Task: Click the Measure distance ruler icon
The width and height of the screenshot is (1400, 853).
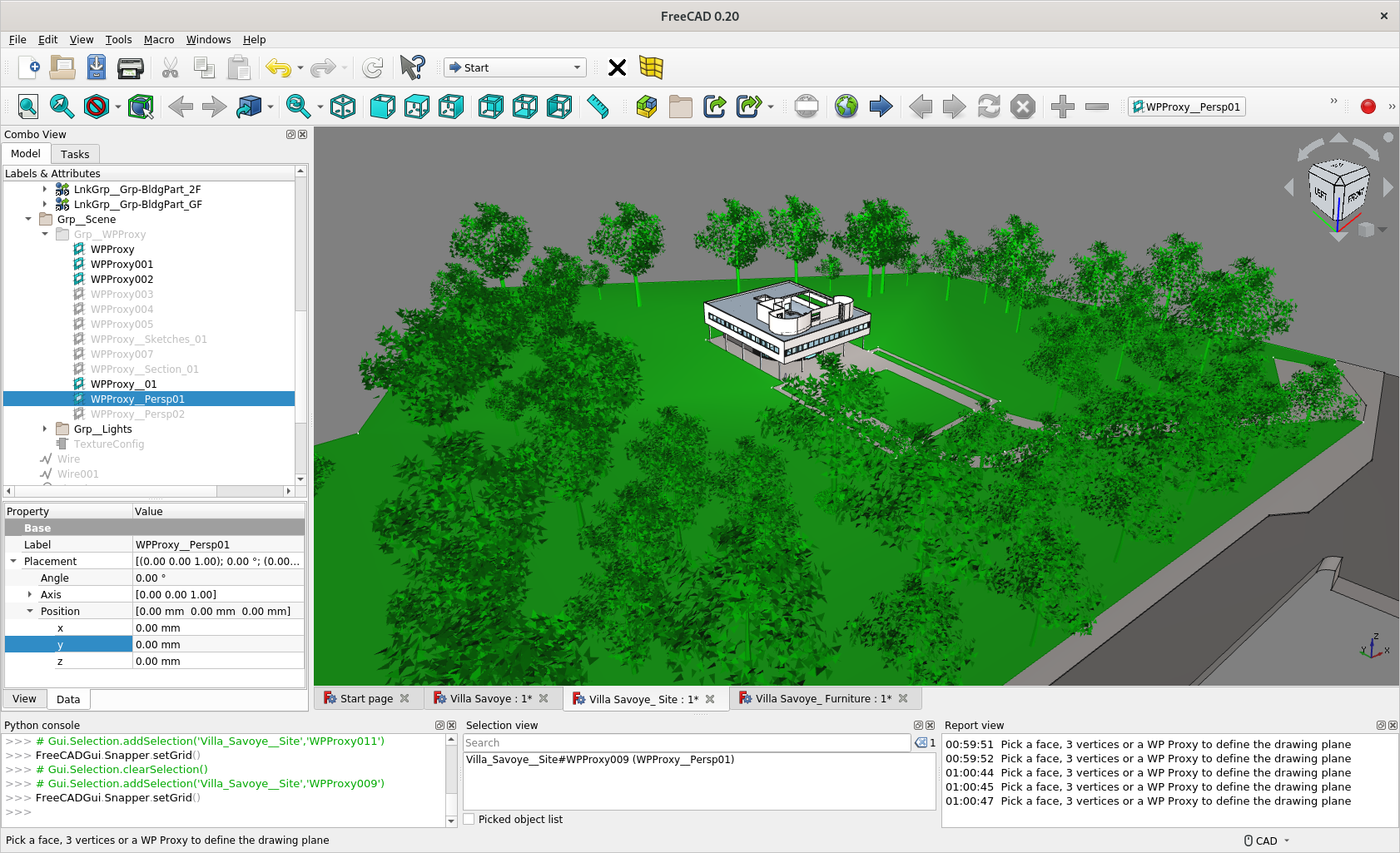Action: click(598, 107)
